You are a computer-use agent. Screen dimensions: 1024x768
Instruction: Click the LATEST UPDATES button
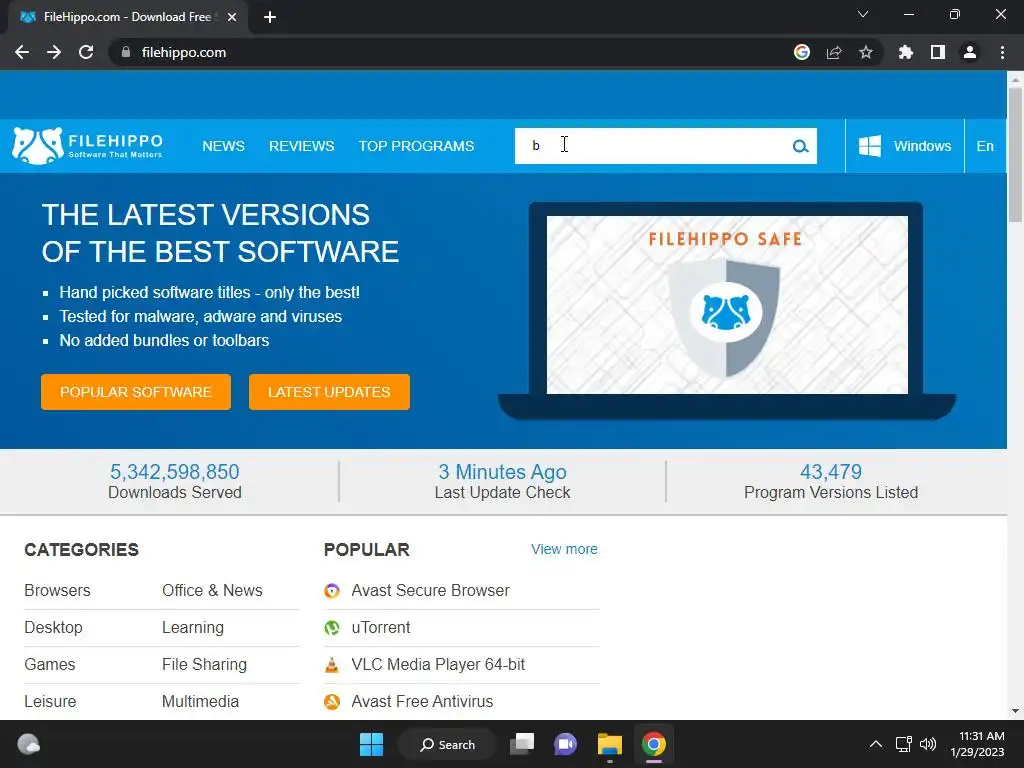point(329,392)
